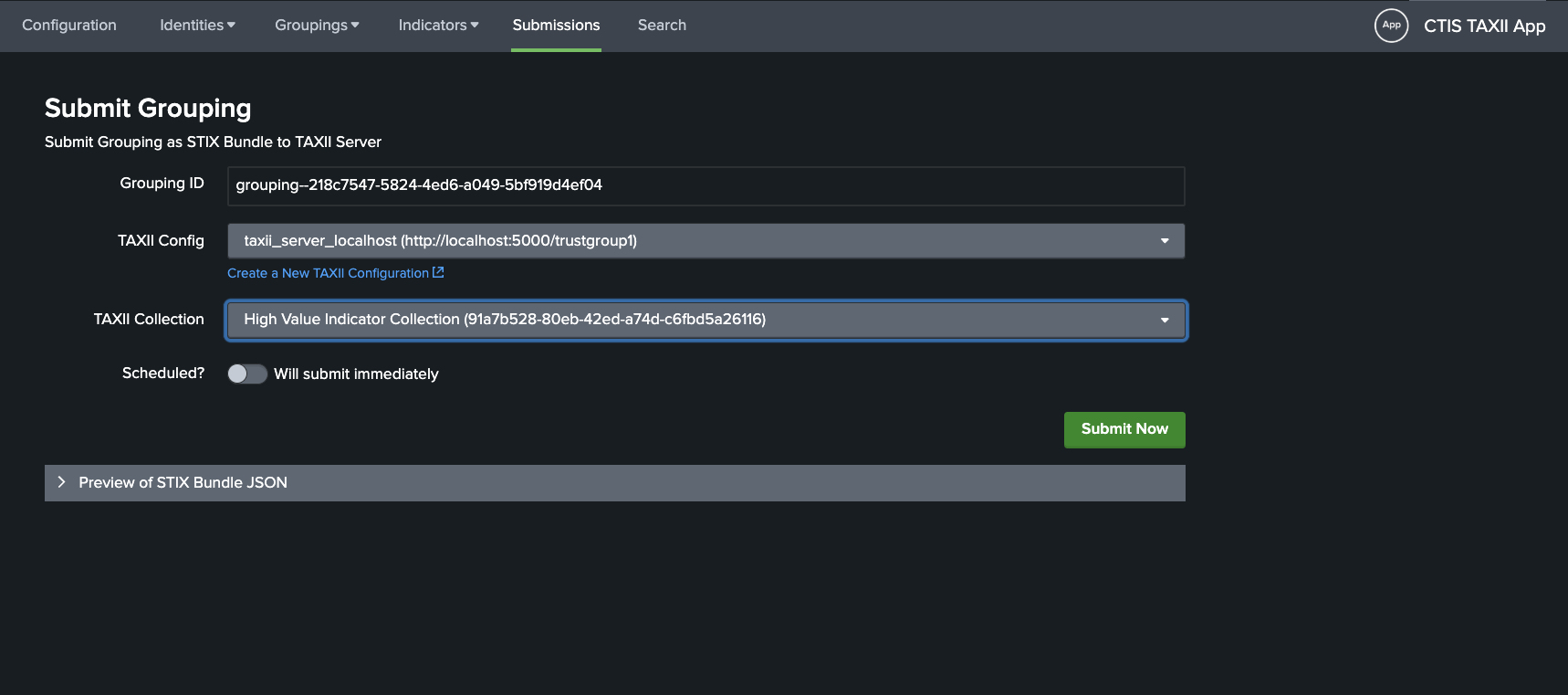
Task: Click the circular App icon
Action: click(1391, 26)
